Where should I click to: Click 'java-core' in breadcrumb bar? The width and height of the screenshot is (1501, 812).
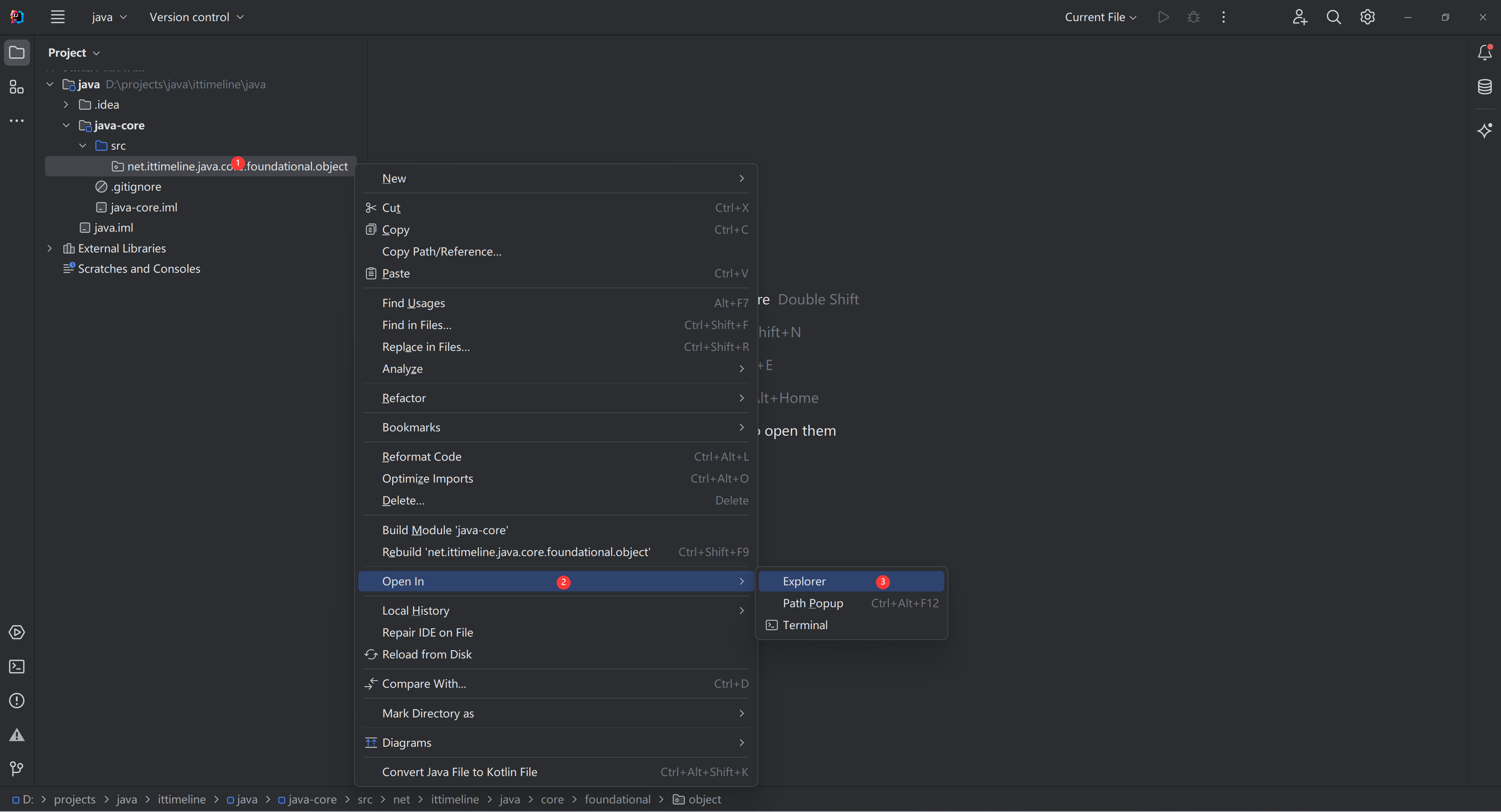click(x=307, y=799)
